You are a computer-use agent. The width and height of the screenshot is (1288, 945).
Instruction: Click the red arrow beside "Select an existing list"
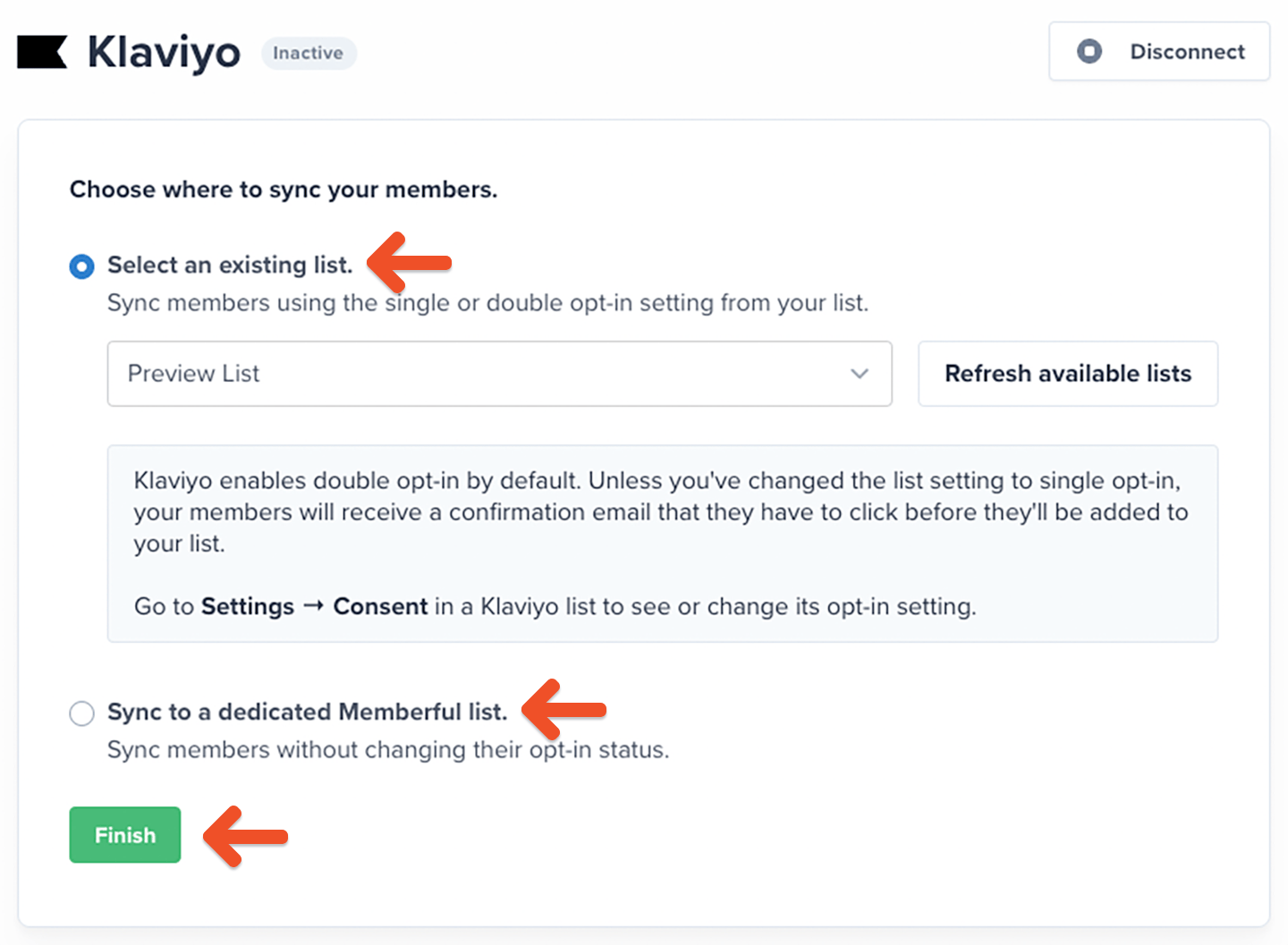410,262
